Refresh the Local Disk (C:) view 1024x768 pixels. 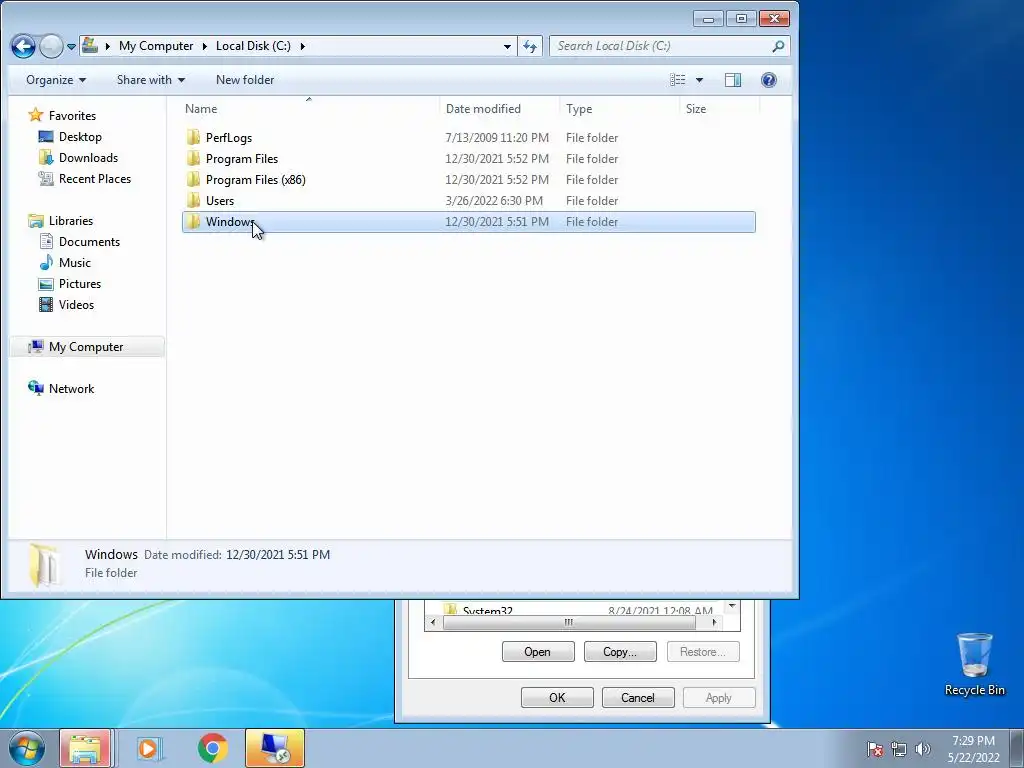point(530,46)
